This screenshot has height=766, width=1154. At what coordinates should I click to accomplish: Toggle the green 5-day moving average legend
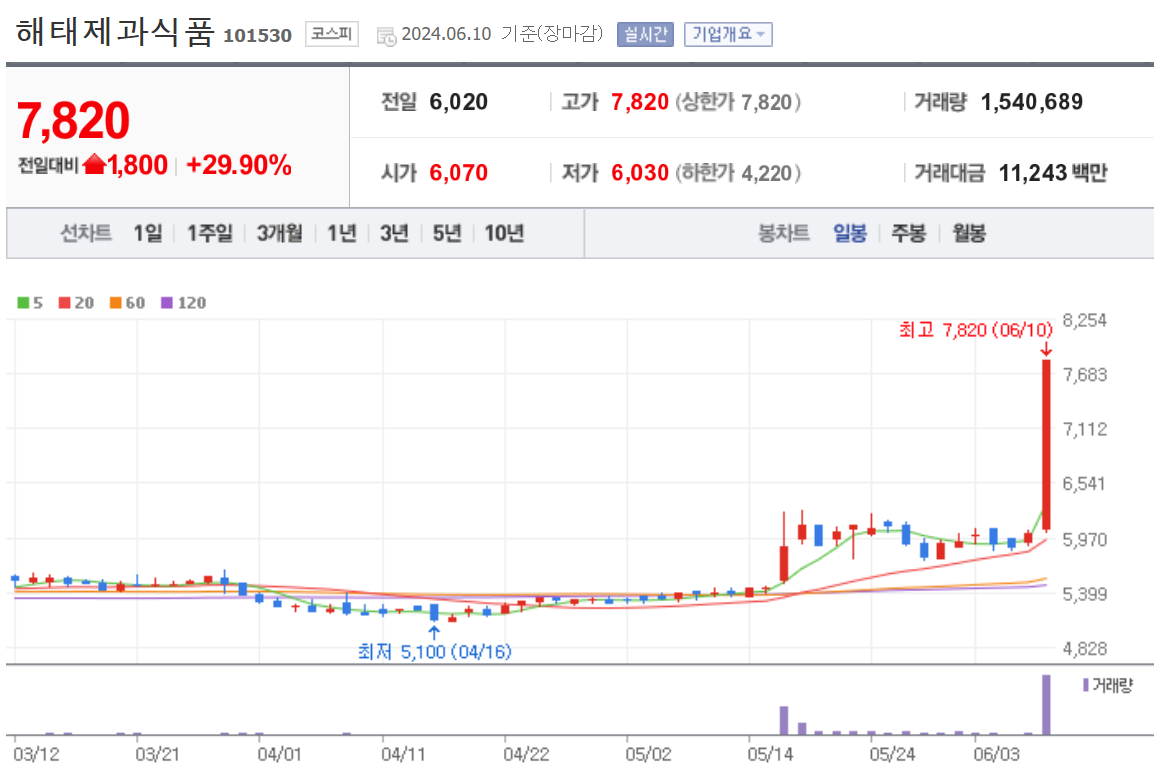coord(25,303)
